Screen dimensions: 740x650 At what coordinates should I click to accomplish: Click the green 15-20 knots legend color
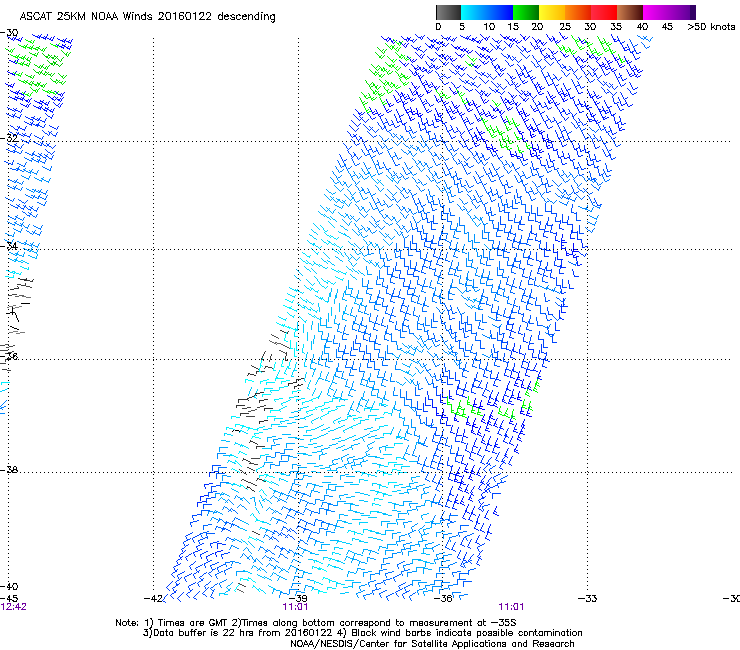526,12
